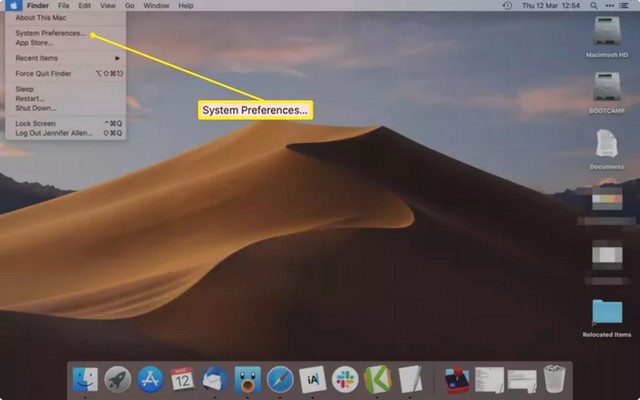Open Calendar in the dock
The width and height of the screenshot is (640, 400).
pos(182,379)
